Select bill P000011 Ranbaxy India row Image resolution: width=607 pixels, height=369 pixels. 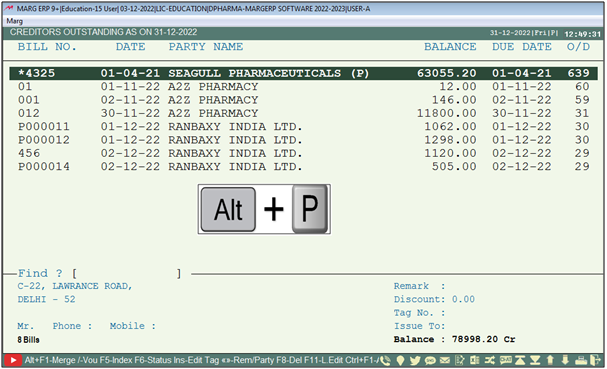304,127
